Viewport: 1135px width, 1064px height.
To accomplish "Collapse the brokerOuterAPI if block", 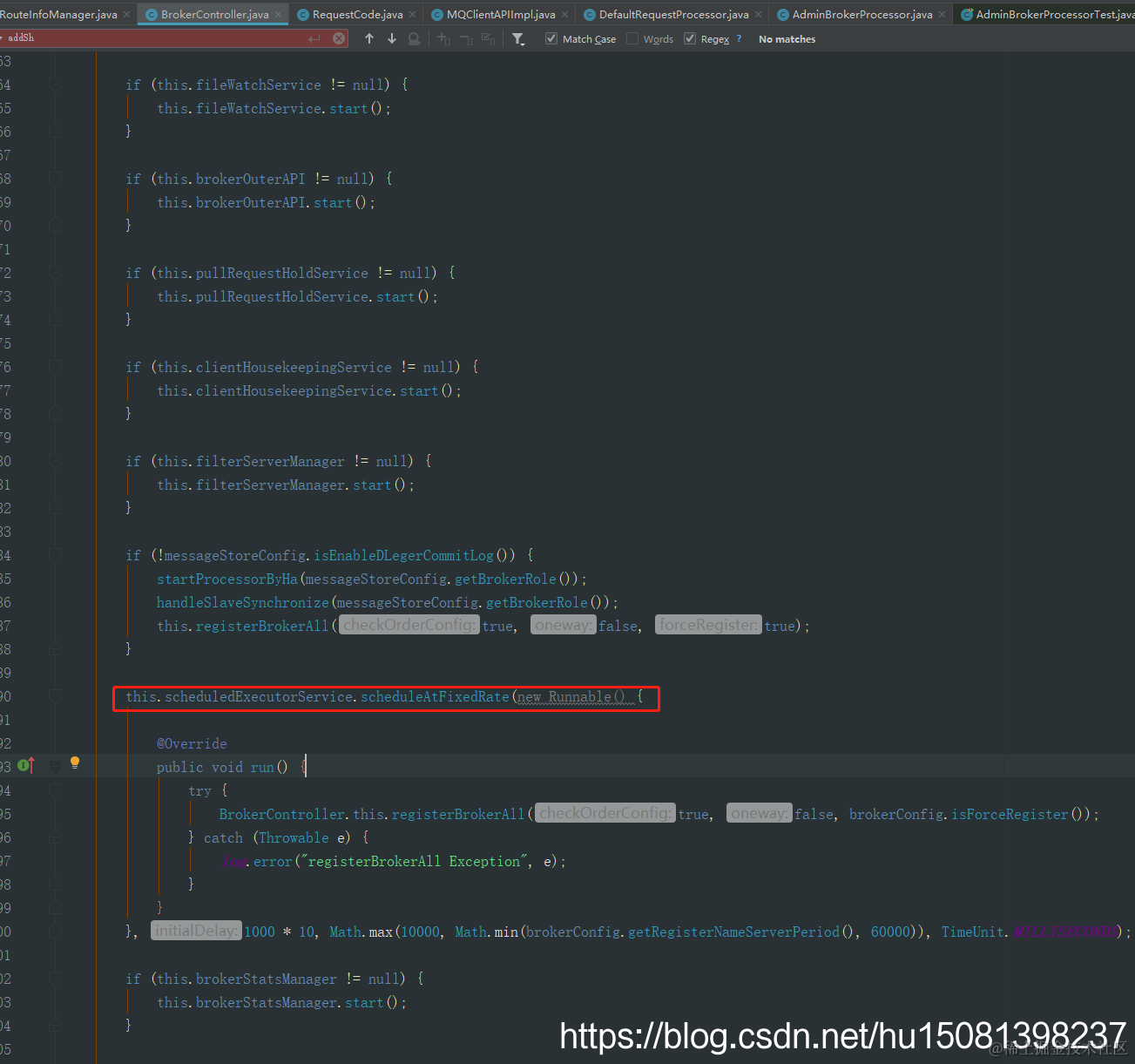I will [x=56, y=179].
